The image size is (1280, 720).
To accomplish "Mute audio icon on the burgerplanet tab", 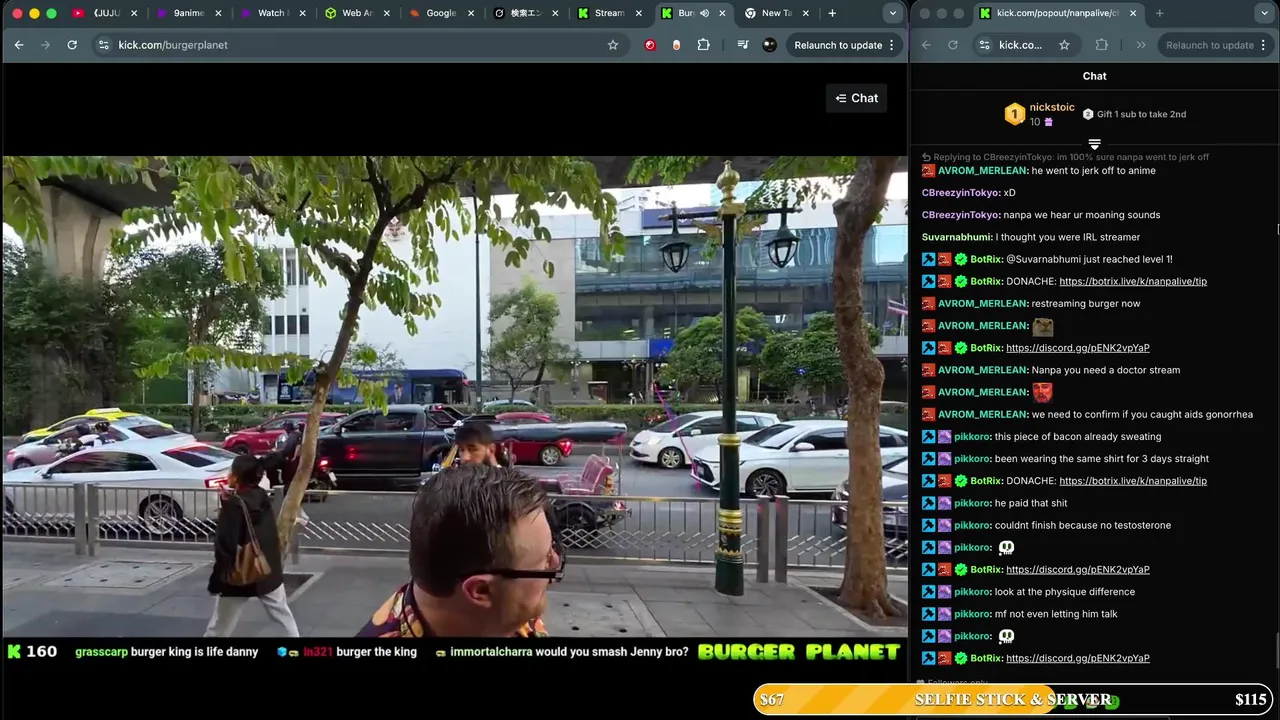I will click(x=704, y=13).
